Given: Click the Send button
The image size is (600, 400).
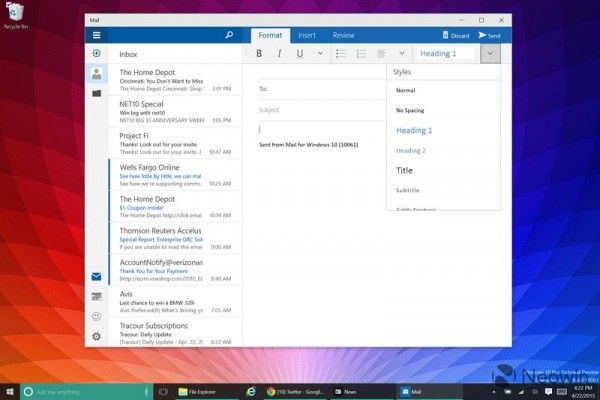Looking at the screenshot, I should point(489,35).
